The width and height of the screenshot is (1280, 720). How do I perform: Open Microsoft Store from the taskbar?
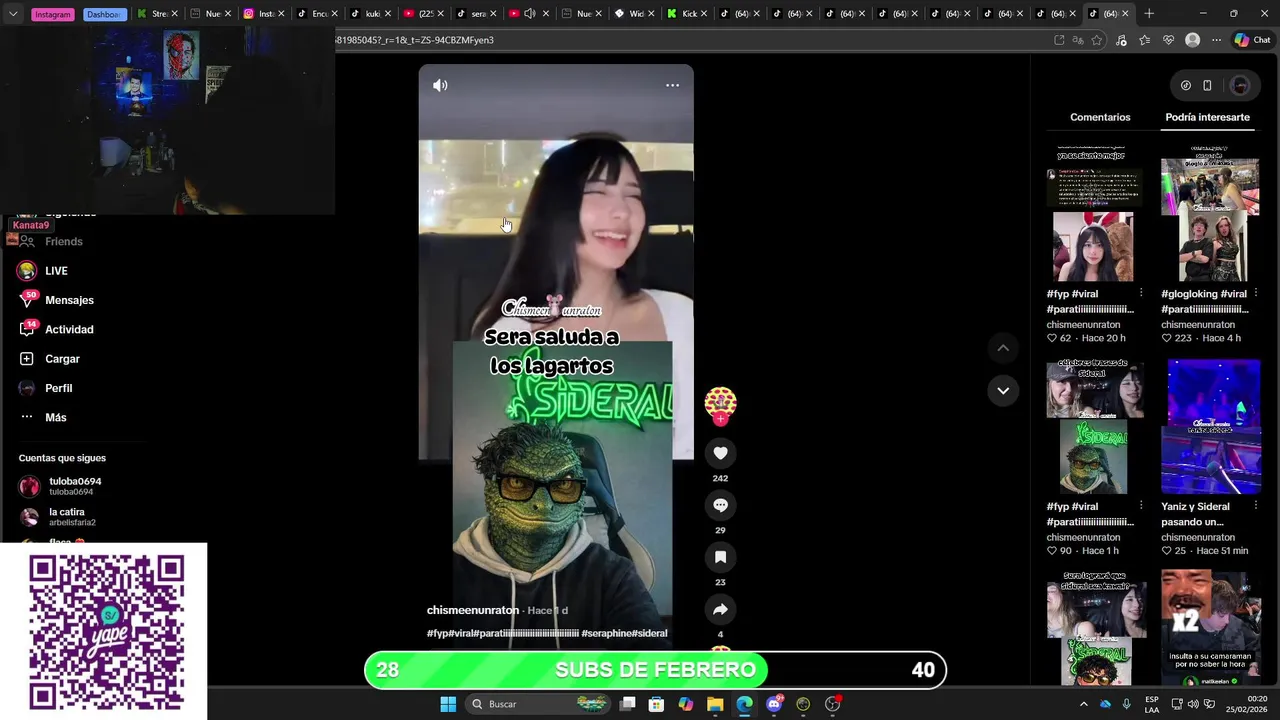point(656,704)
